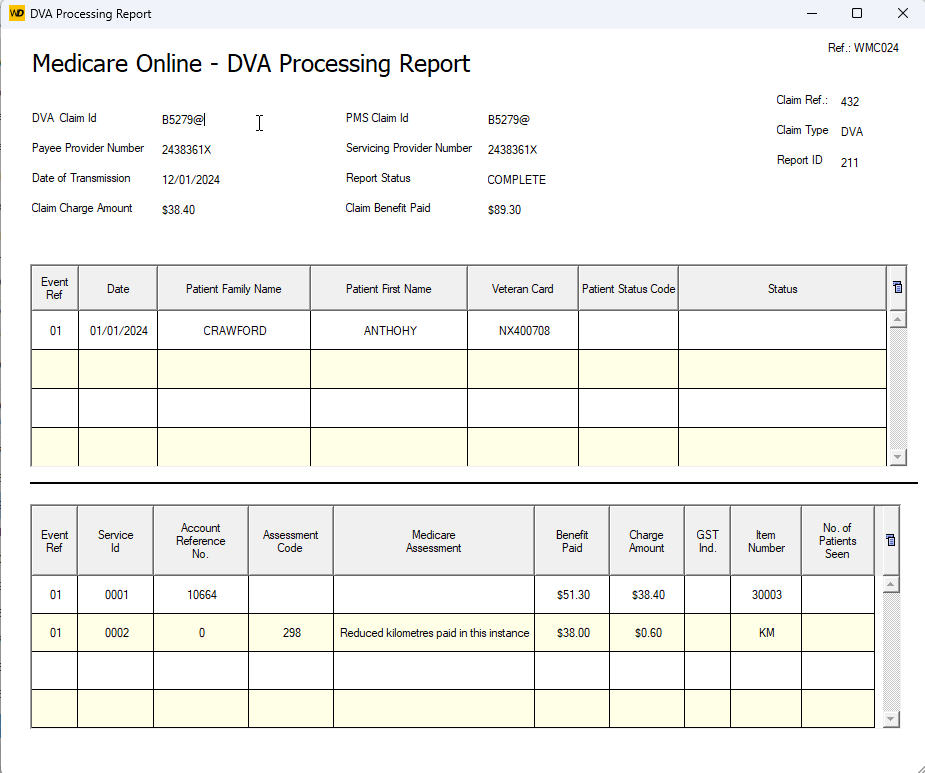Viewport: 925px width, 773px height.
Task: Click the Claim Ref. value 432
Action: coord(849,101)
